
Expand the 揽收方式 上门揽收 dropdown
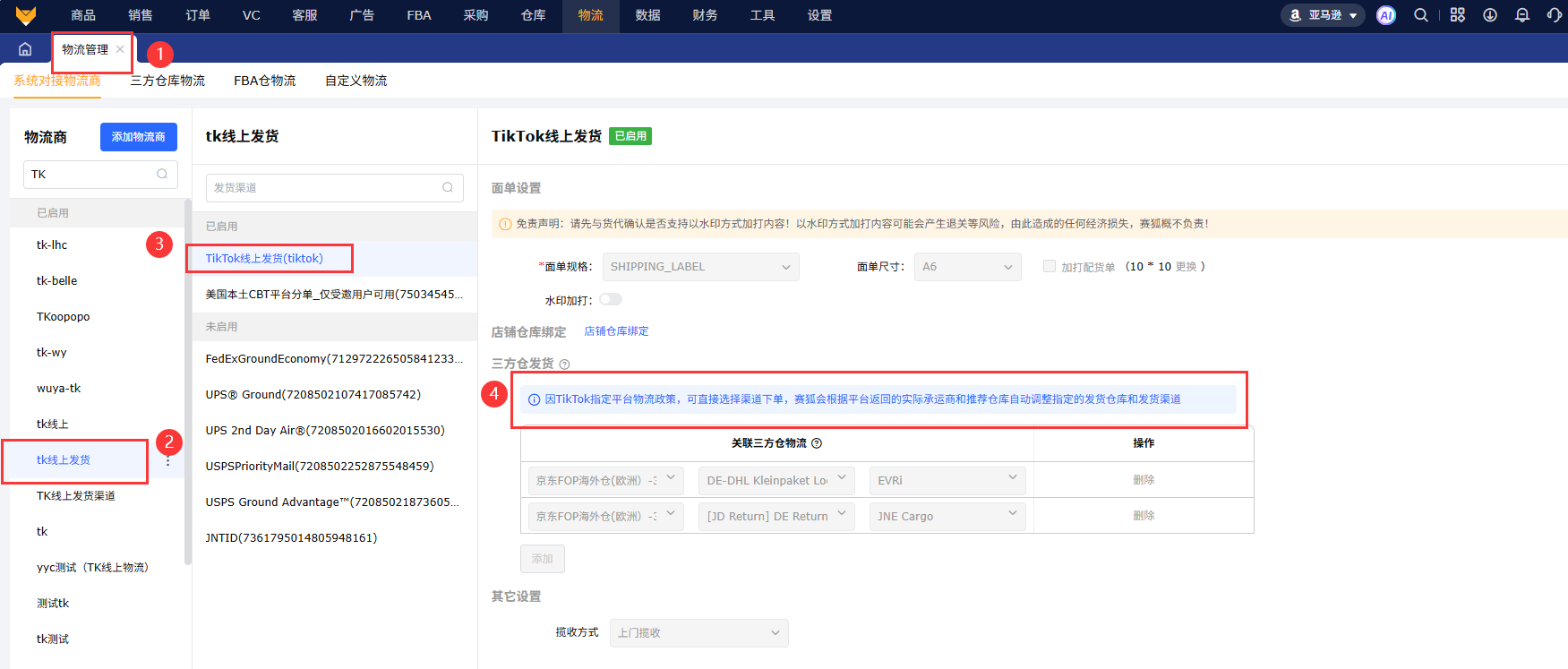tap(698, 633)
